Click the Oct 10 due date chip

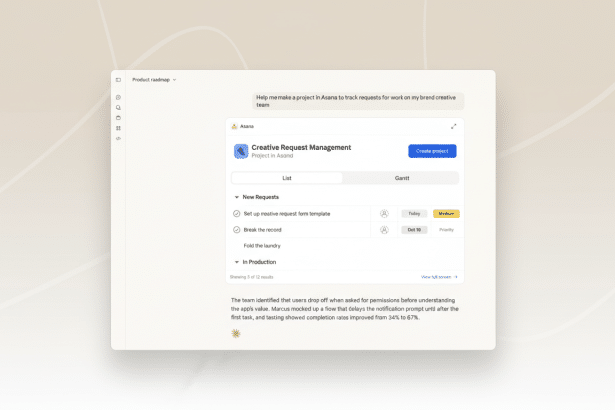point(414,230)
